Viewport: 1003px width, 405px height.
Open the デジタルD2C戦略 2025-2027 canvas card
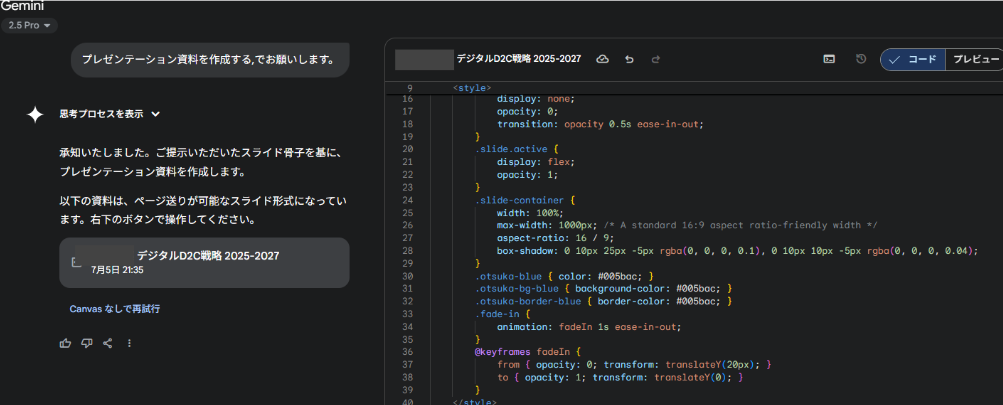[204, 262]
